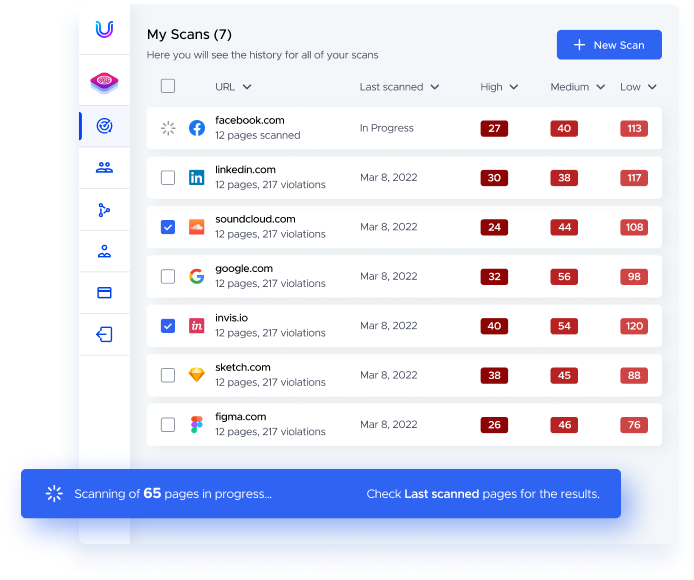Open the billing card sidebar icon
The image size is (694, 580).
pos(104,293)
